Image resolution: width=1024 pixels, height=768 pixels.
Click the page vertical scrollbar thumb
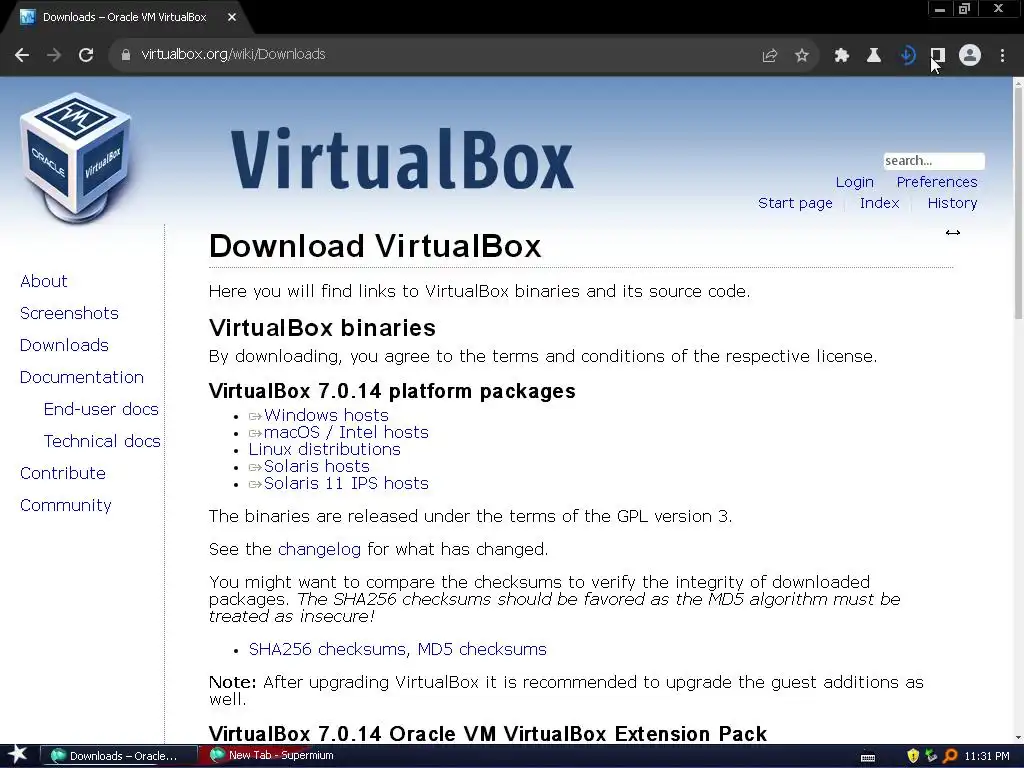(1017, 202)
